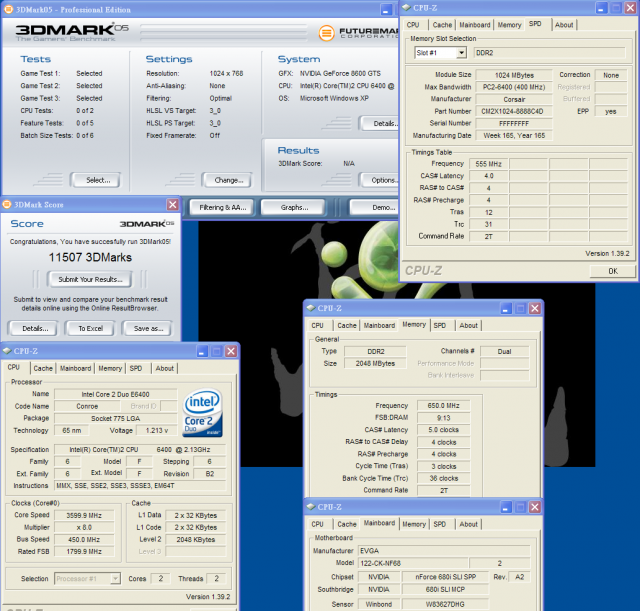Open the Graphs... dialog
Screen dimensions: 640x611
(293, 207)
